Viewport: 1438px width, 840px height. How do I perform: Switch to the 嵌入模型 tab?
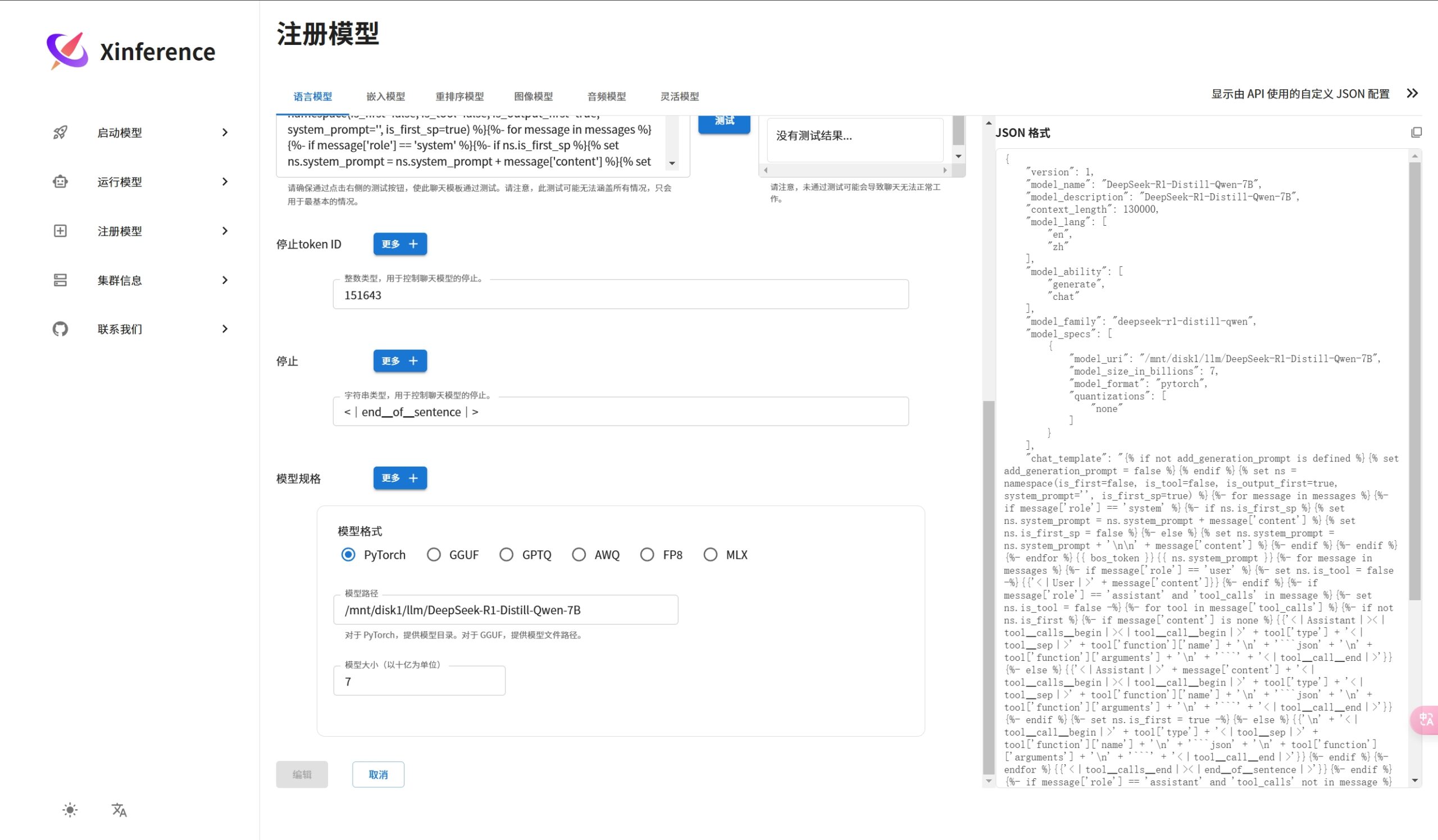pos(386,97)
